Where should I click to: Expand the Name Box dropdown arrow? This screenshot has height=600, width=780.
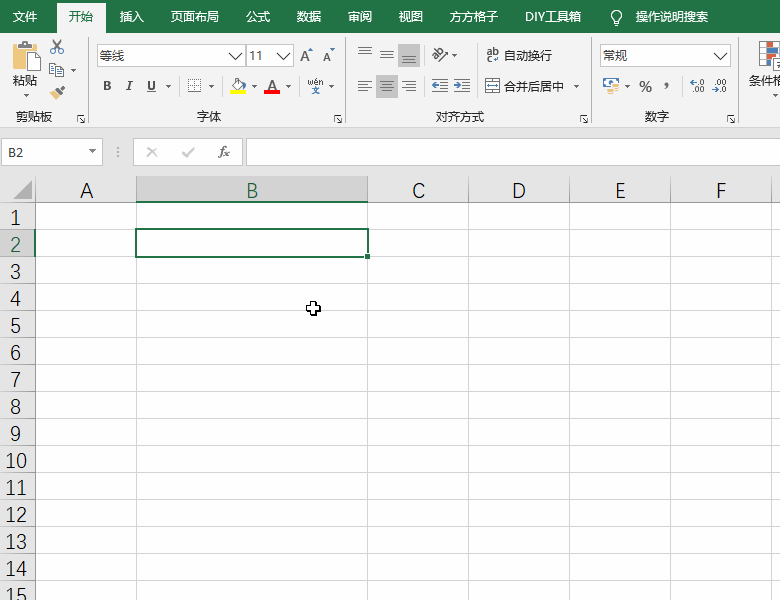click(93, 151)
